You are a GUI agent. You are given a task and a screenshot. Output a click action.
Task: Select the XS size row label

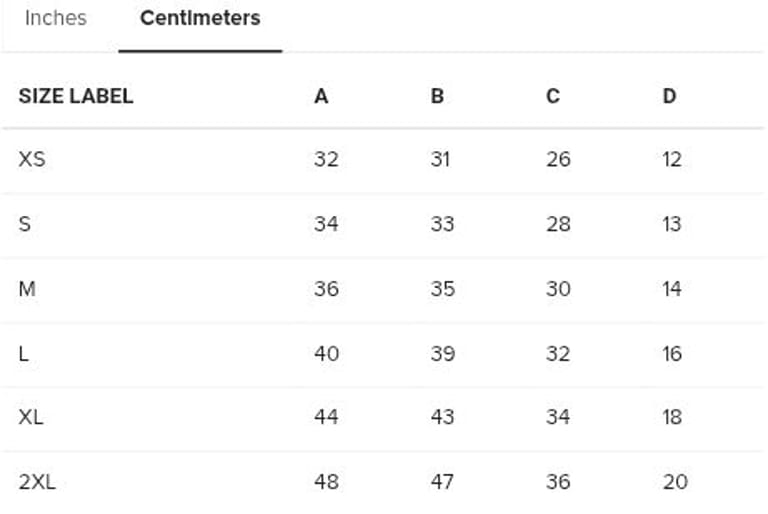(32, 159)
